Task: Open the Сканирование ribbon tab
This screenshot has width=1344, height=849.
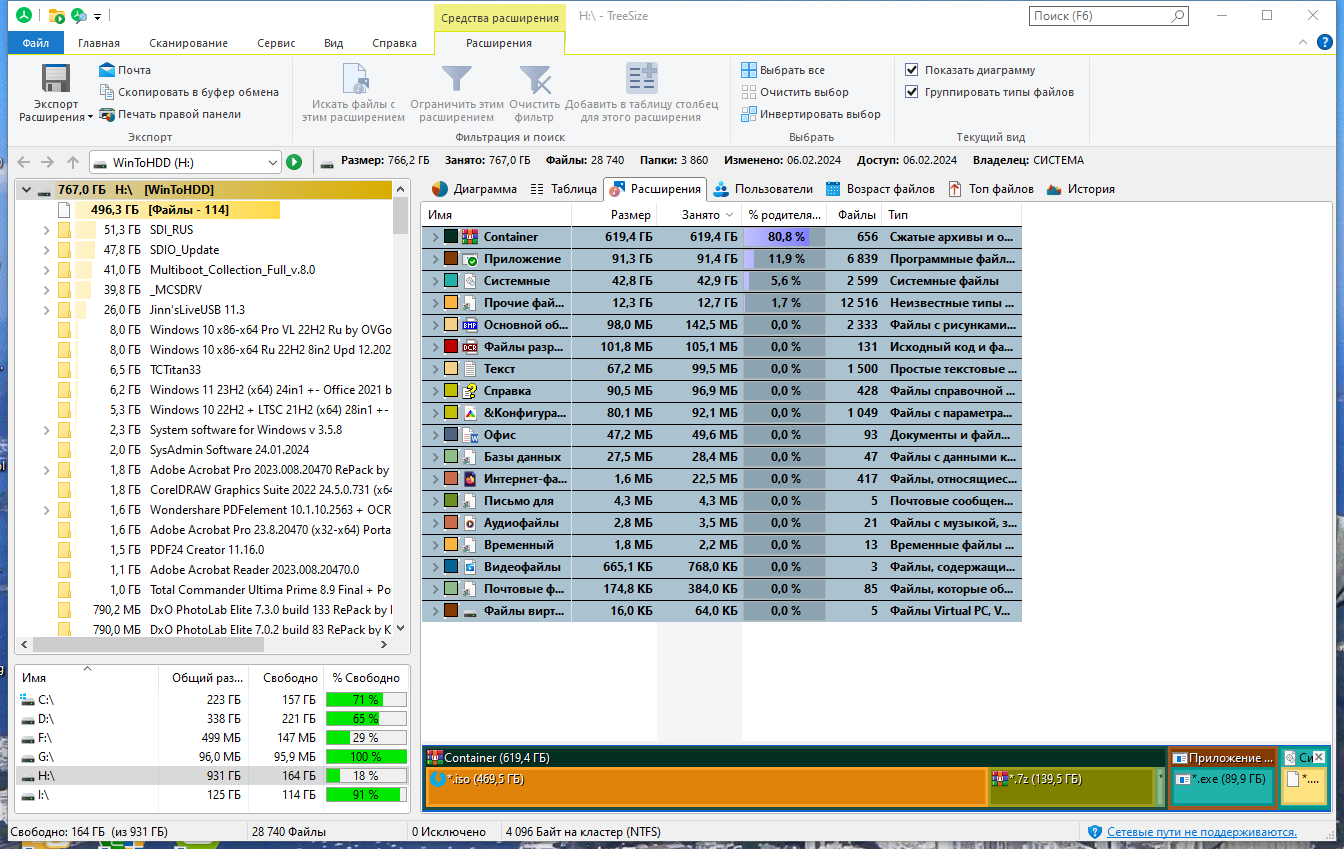Action: pyautogui.click(x=189, y=43)
